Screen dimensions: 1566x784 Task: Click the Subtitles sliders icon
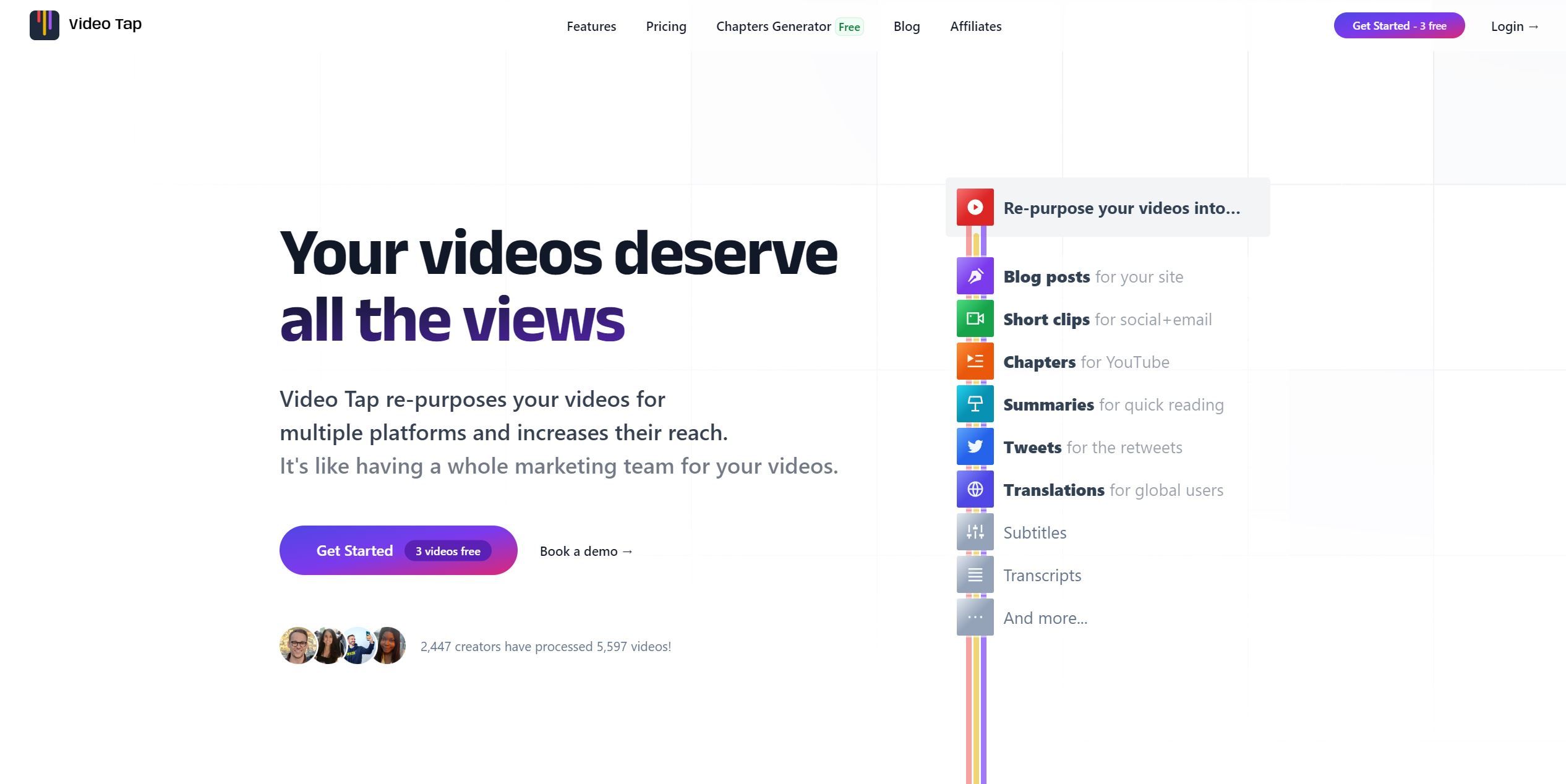coord(974,532)
